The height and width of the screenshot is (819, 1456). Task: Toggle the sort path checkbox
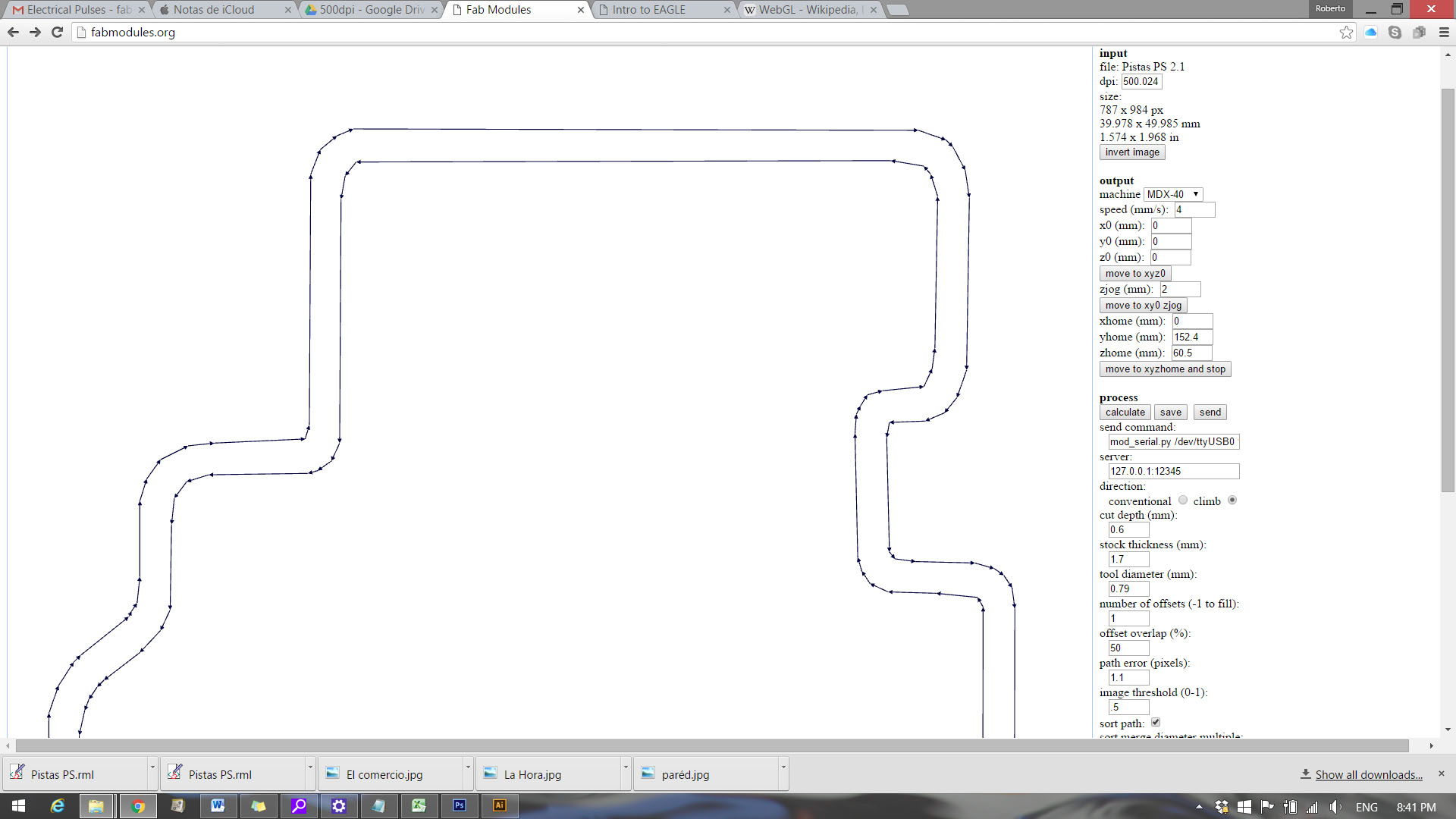(1156, 722)
